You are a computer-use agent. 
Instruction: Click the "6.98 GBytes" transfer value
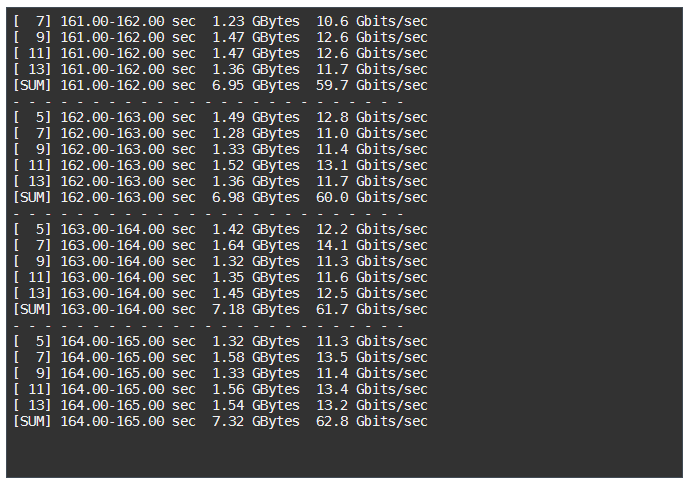click(256, 197)
